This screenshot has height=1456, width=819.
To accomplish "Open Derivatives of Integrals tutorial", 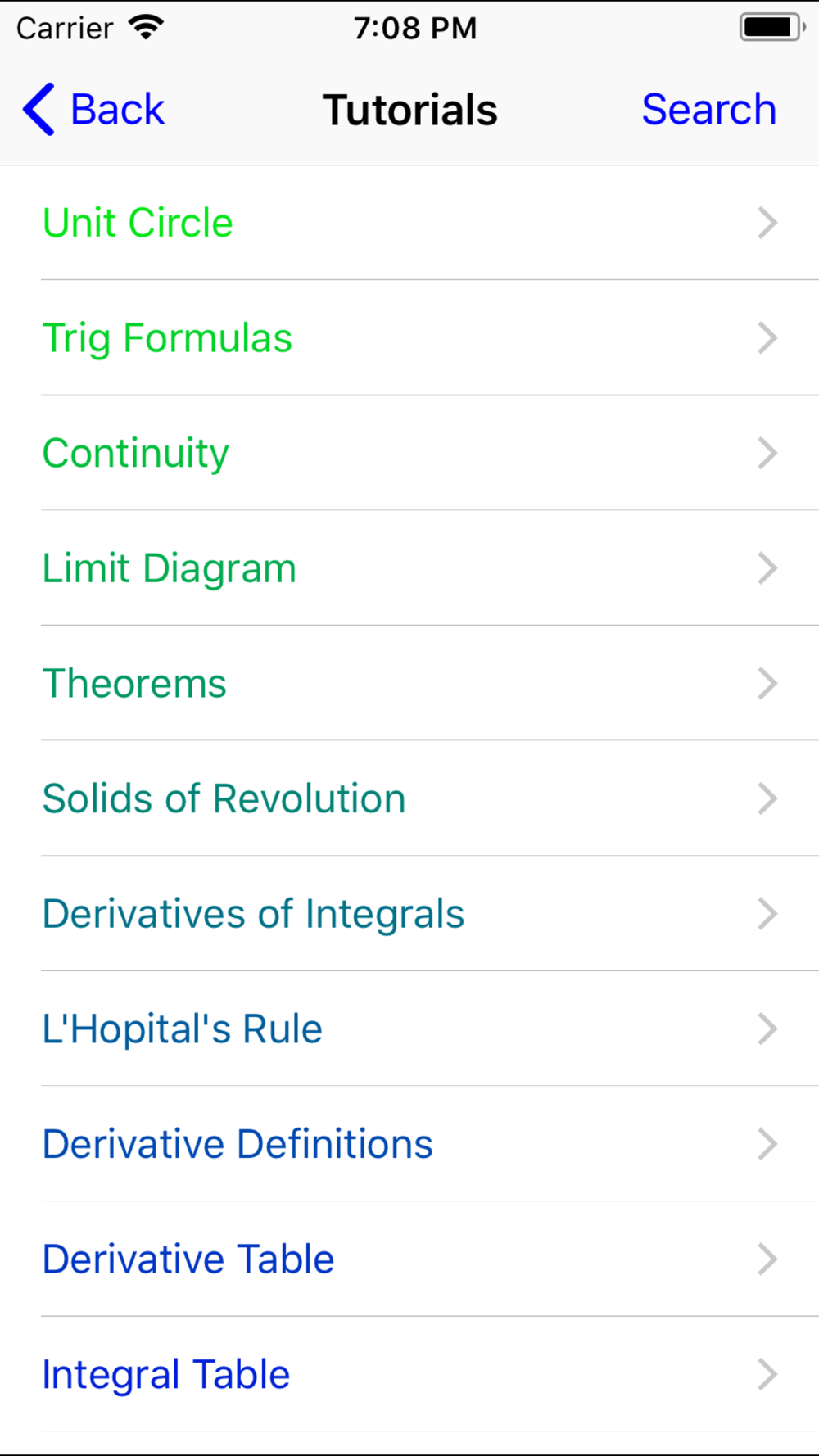I will click(409, 914).
